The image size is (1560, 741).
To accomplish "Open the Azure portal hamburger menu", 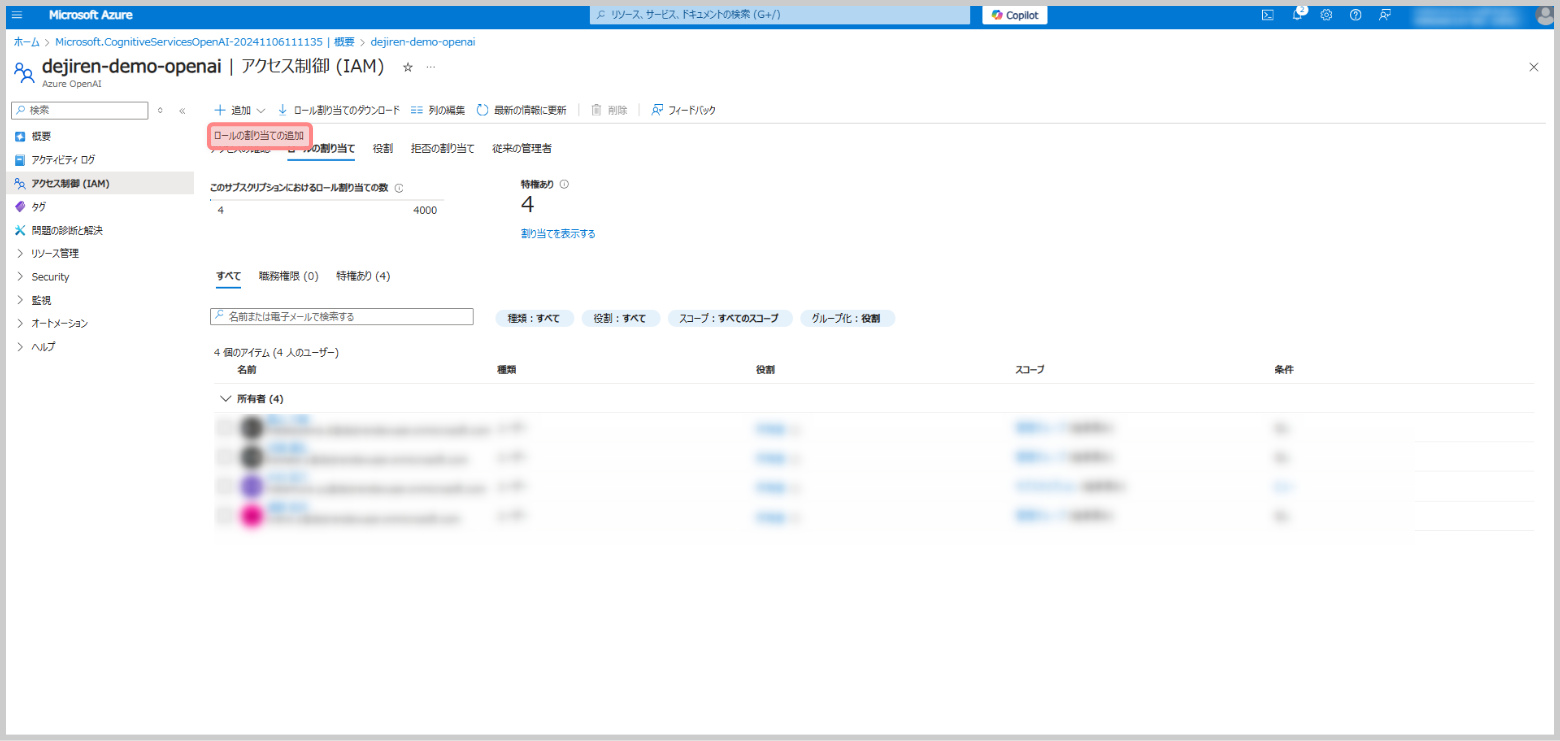I will pos(17,15).
